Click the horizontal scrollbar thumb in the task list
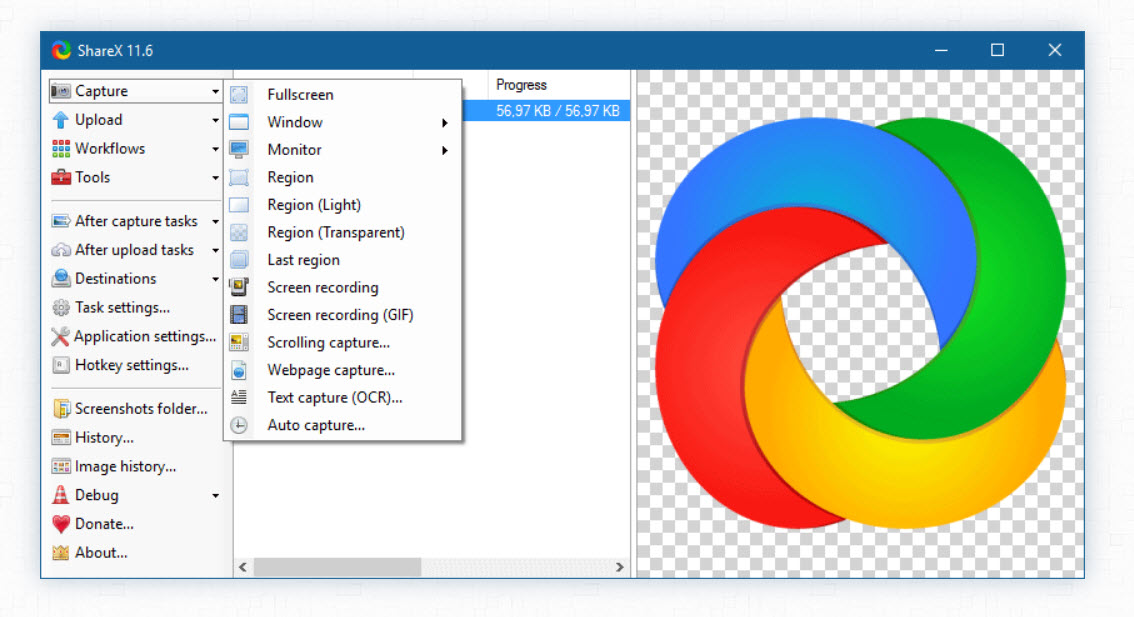 (337, 567)
